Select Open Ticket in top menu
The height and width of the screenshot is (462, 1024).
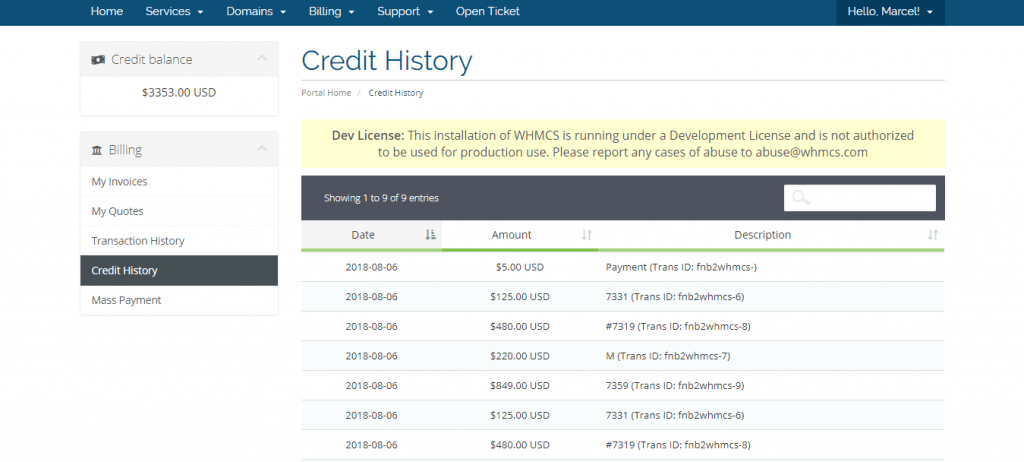[488, 12]
